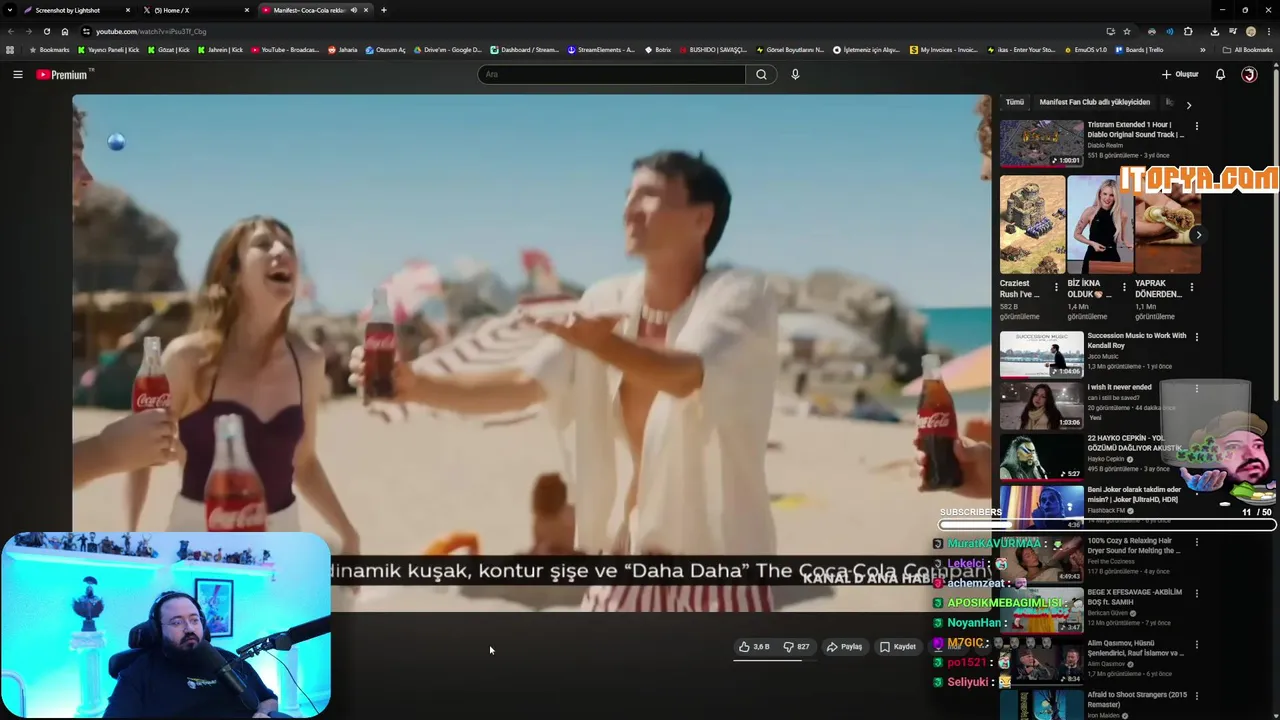
Task: Click site info icon in address bar
Action: [86, 31]
